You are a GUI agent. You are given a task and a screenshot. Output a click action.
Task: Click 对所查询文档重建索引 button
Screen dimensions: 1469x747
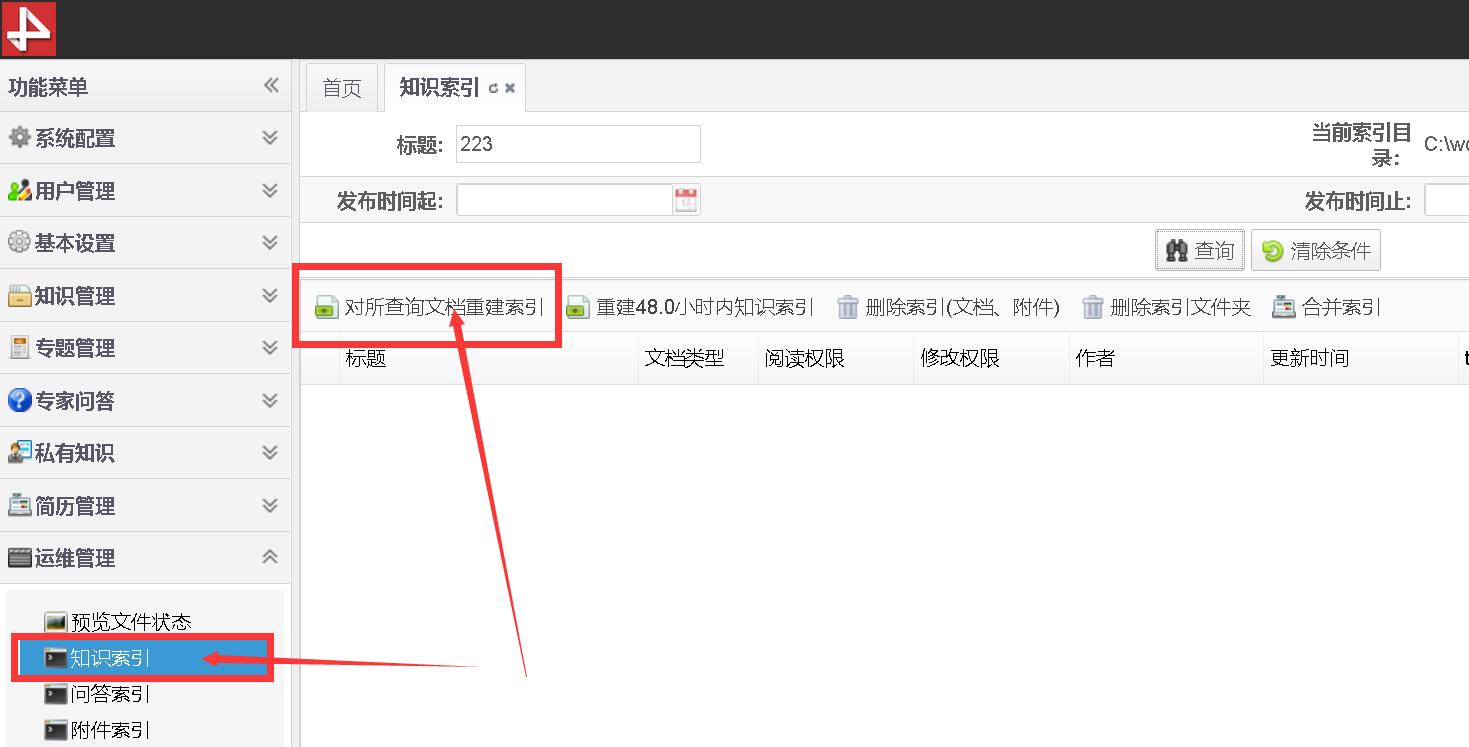pyautogui.click(x=429, y=307)
